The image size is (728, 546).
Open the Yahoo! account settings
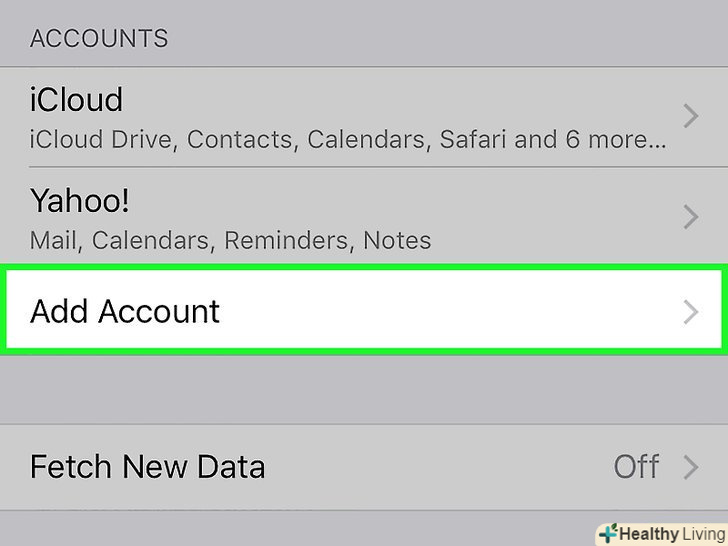click(350, 218)
